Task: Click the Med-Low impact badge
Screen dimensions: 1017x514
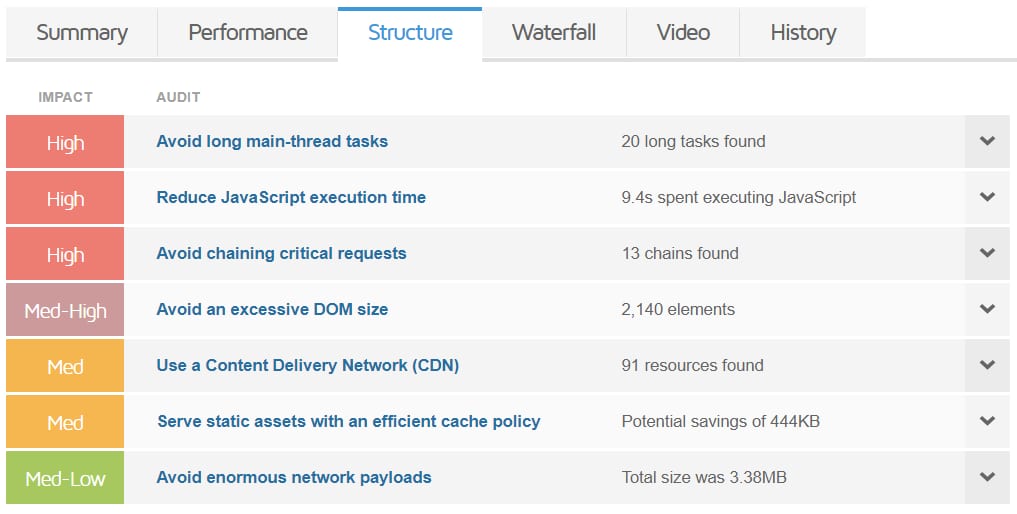Action: (65, 478)
